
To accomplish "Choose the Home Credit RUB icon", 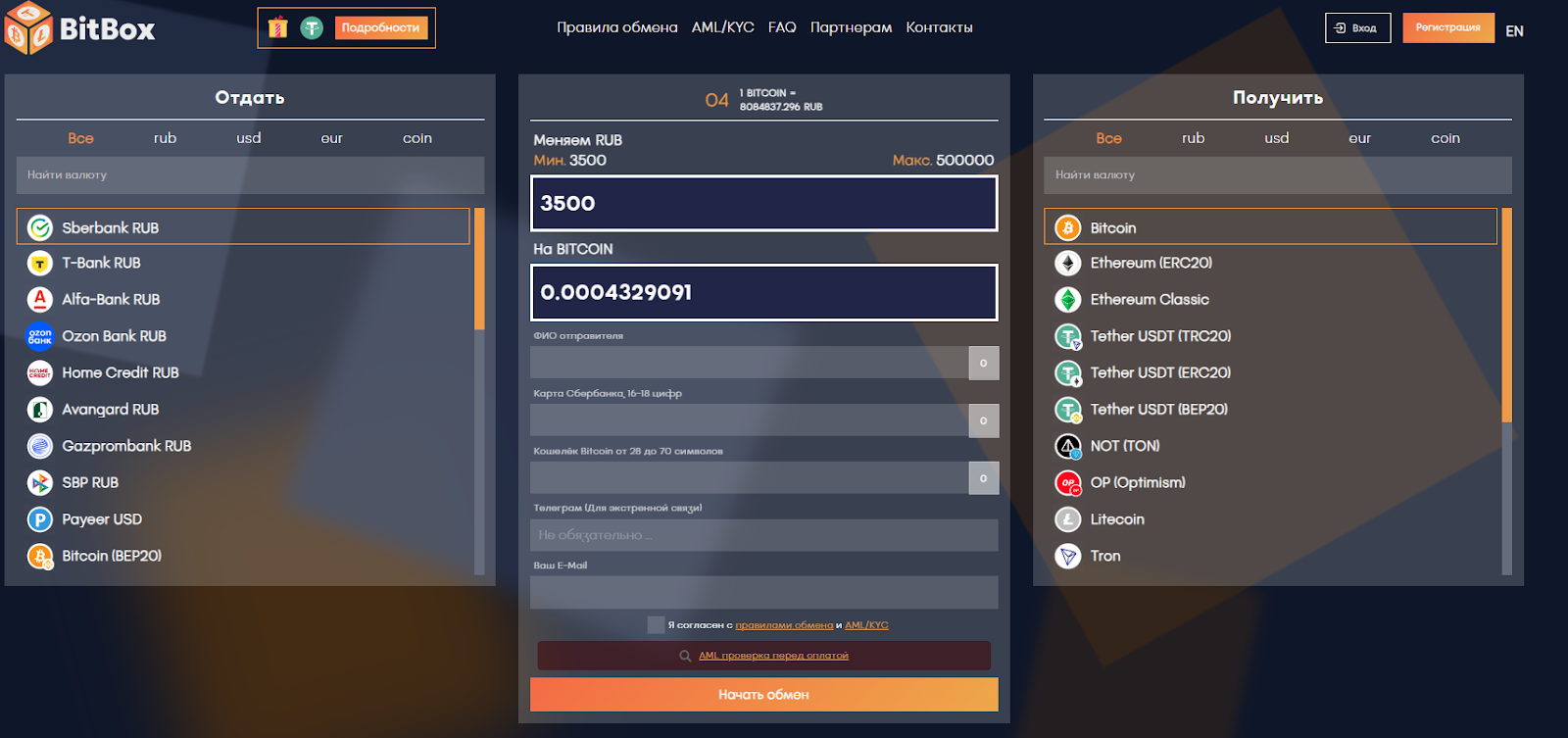I will [x=40, y=372].
